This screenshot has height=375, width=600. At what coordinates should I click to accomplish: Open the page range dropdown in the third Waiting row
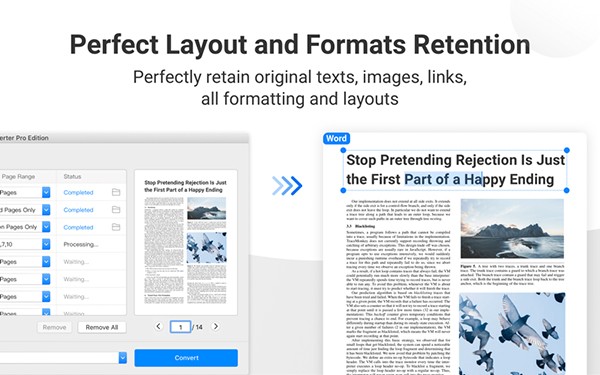click(46, 297)
